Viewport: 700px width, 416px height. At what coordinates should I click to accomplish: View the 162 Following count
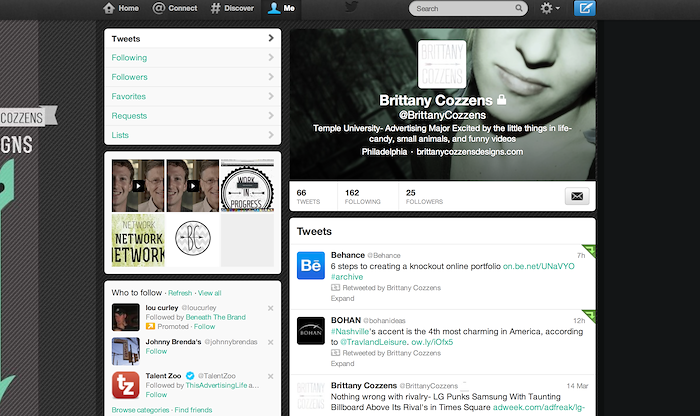click(362, 196)
